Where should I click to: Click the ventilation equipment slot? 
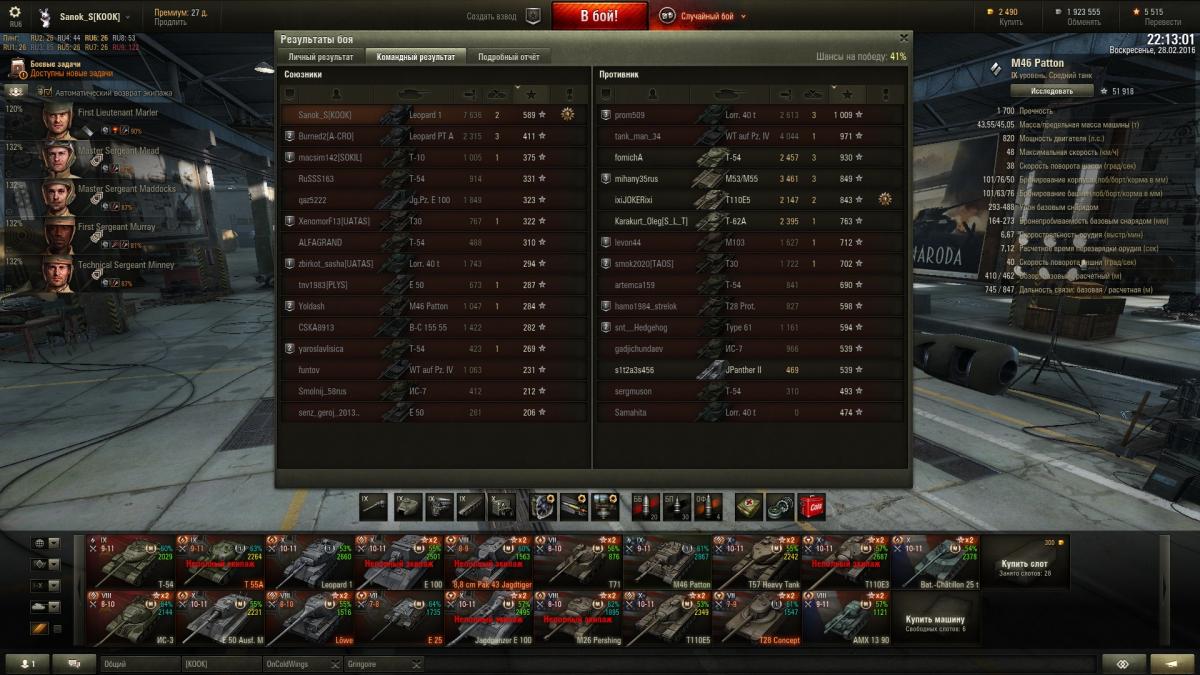point(543,507)
